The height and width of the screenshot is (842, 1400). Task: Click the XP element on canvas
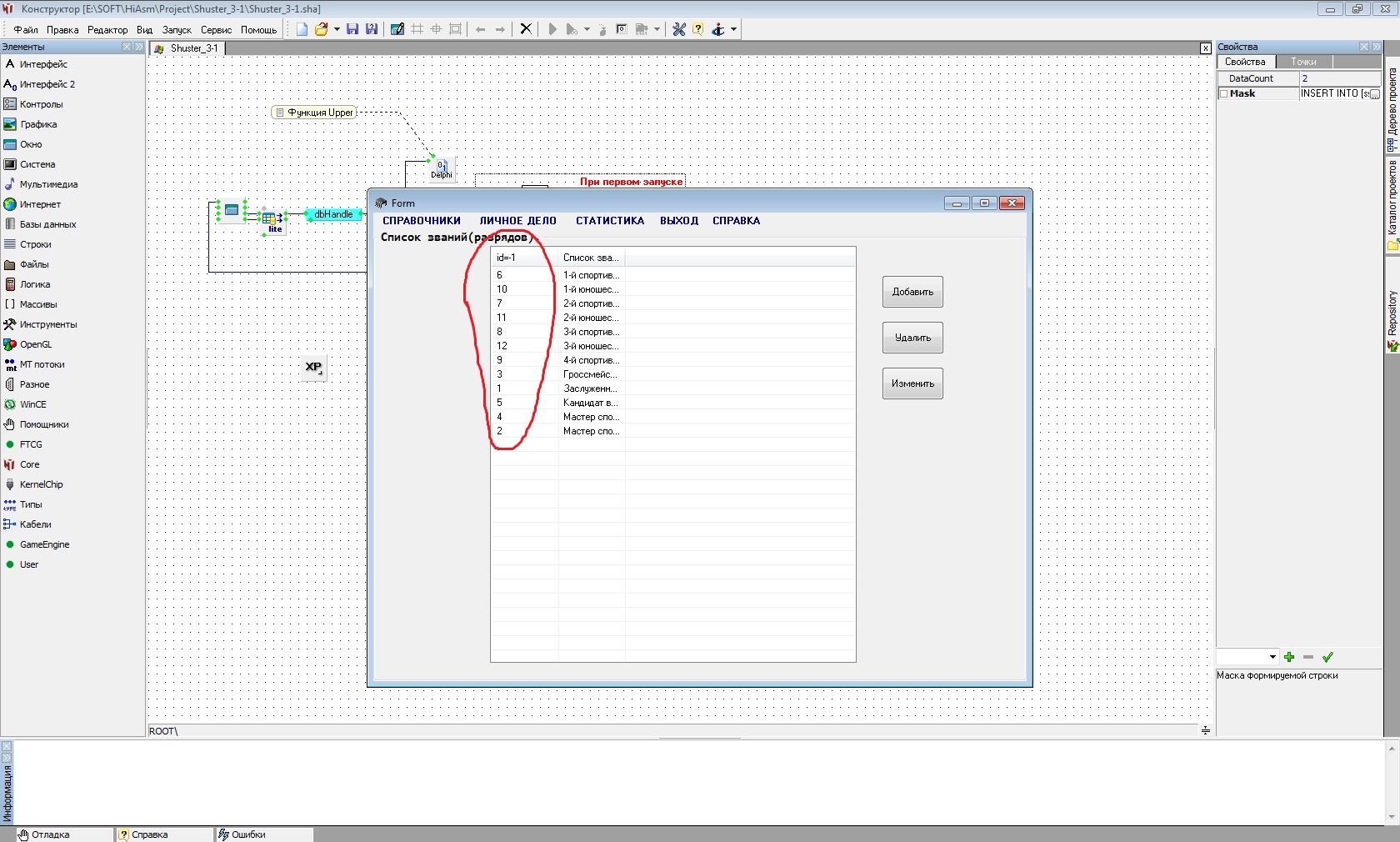313,367
